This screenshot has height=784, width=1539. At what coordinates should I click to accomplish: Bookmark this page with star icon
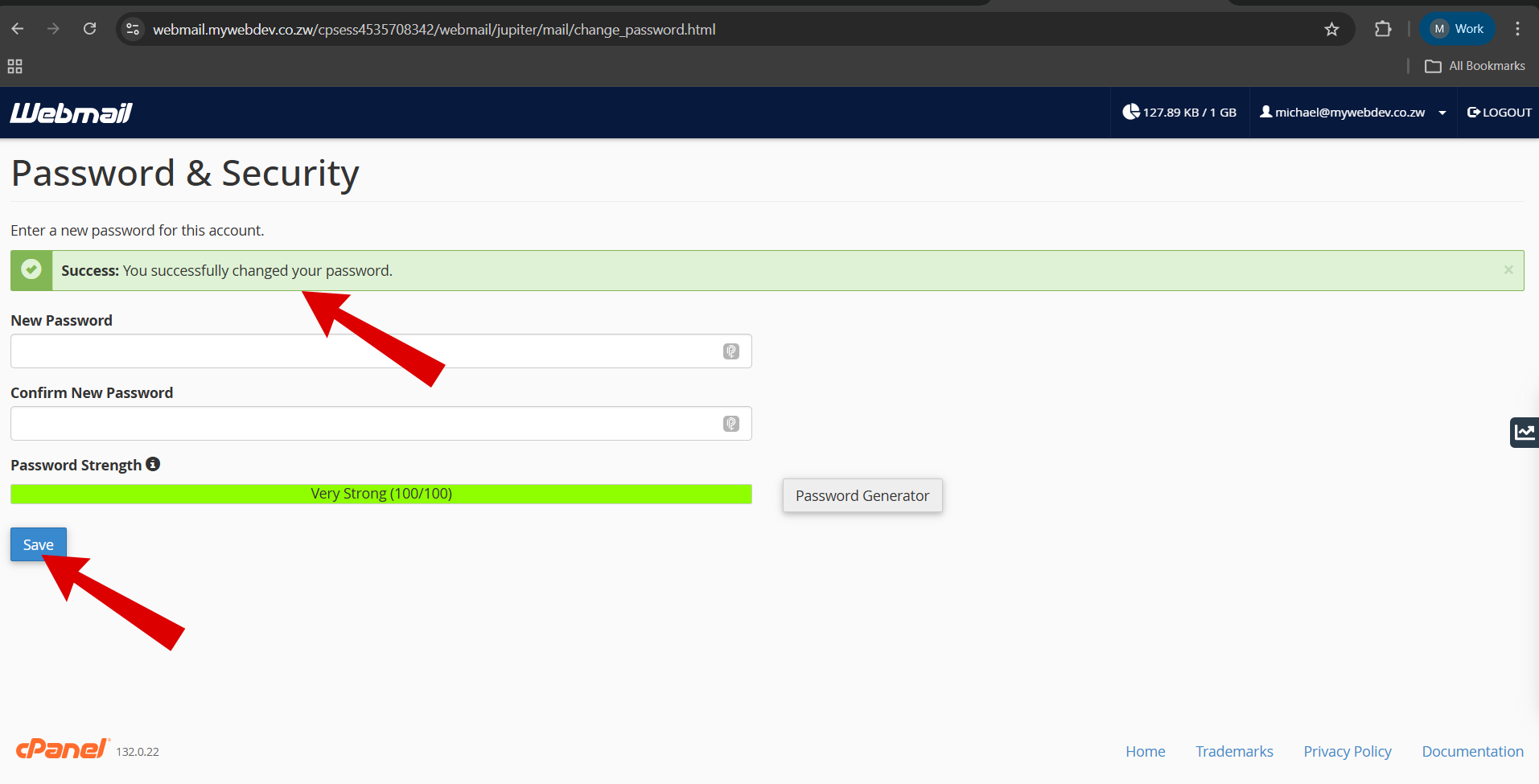[x=1331, y=30]
